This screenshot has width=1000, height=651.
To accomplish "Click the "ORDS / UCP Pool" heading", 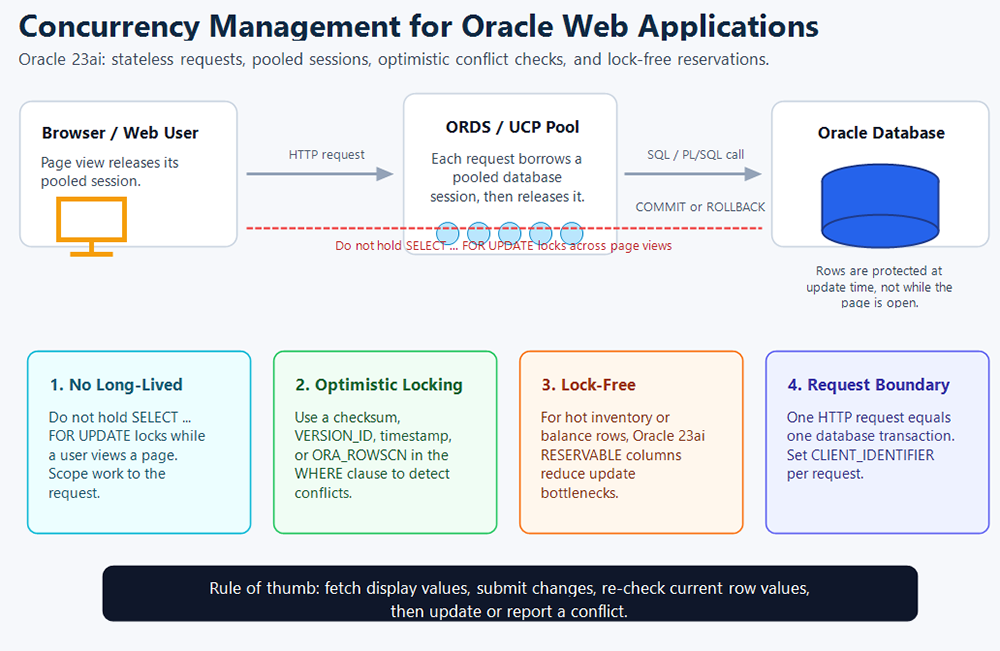I will pyautogui.click(x=512, y=127).
